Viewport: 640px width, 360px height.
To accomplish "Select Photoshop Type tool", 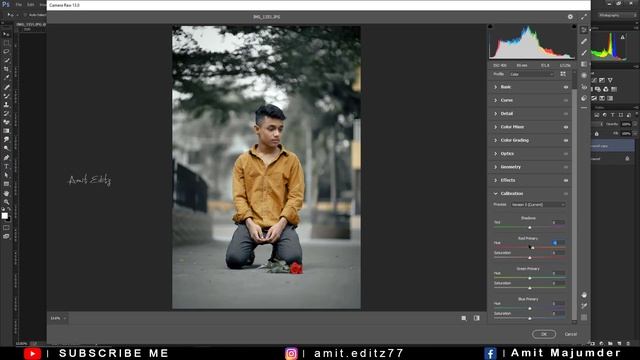I will [6, 166].
